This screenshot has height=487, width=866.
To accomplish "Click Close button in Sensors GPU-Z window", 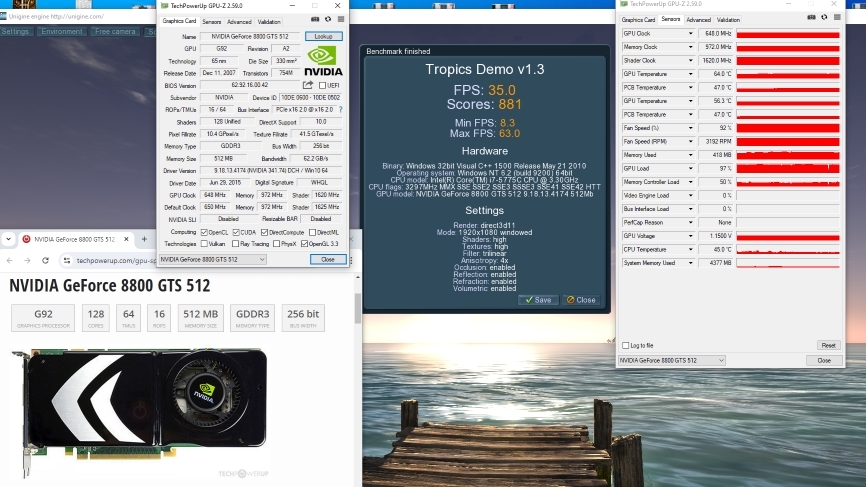I will [x=824, y=361].
